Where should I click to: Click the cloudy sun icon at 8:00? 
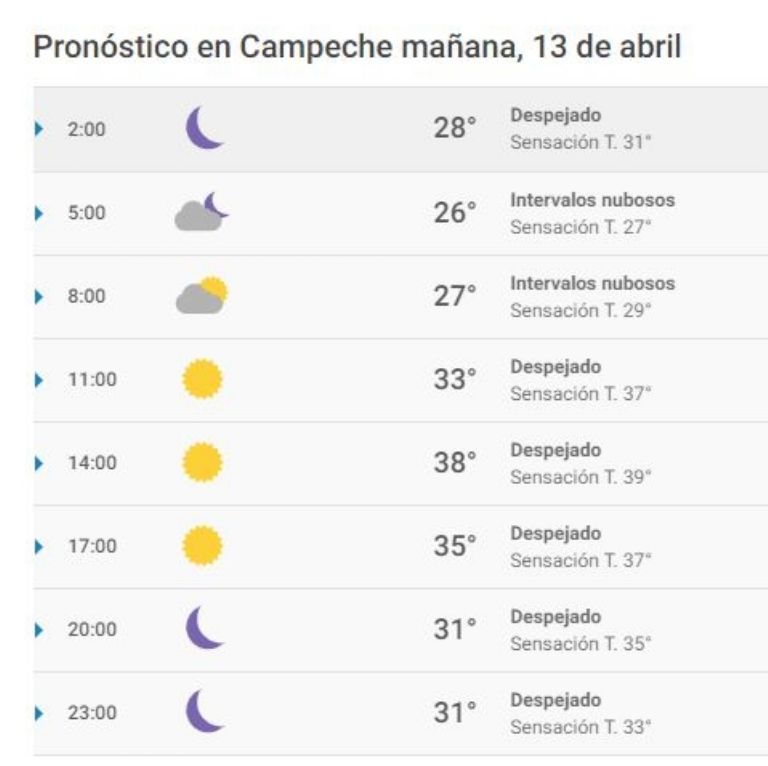202,295
